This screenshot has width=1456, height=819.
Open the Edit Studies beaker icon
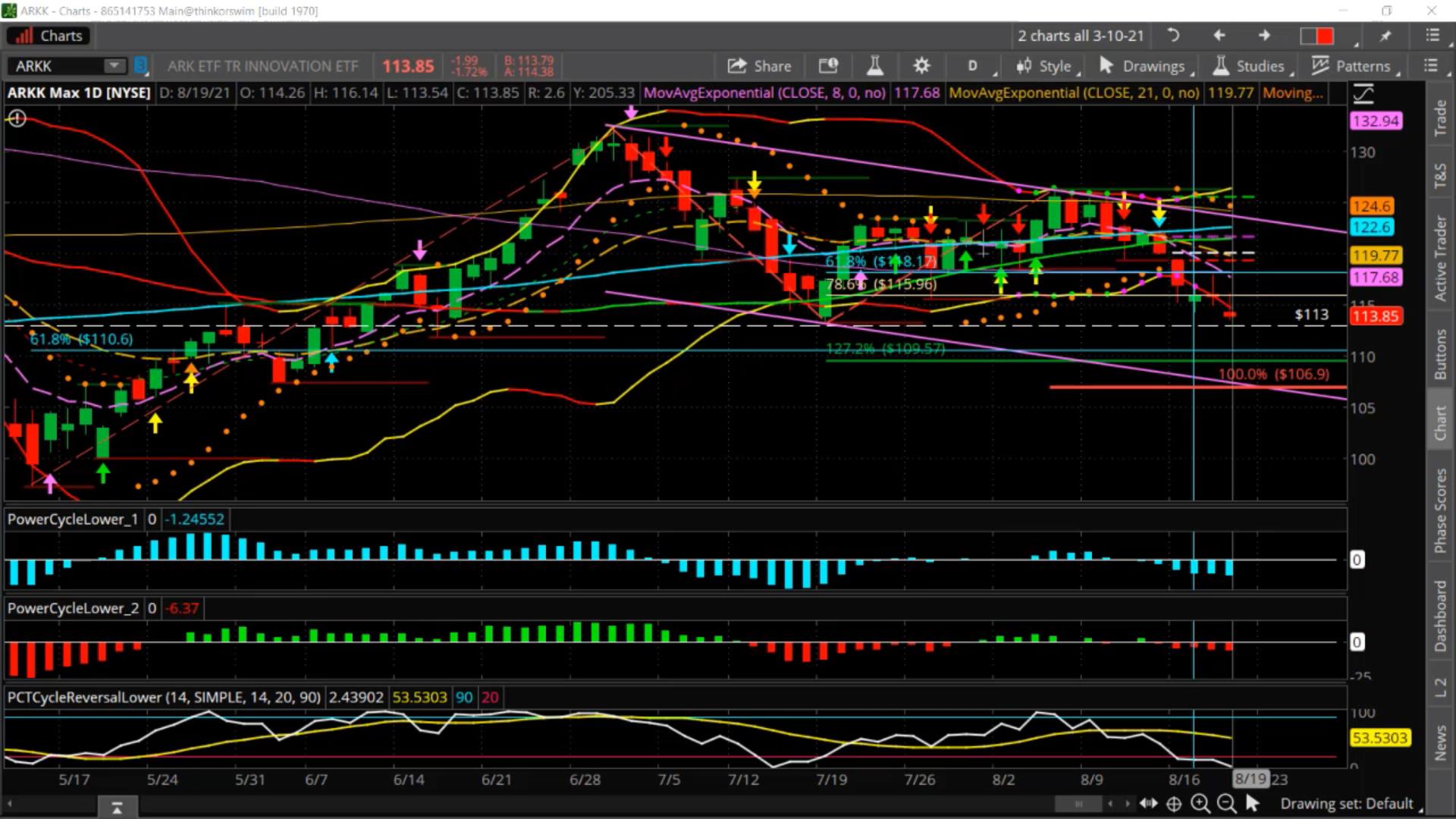874,66
